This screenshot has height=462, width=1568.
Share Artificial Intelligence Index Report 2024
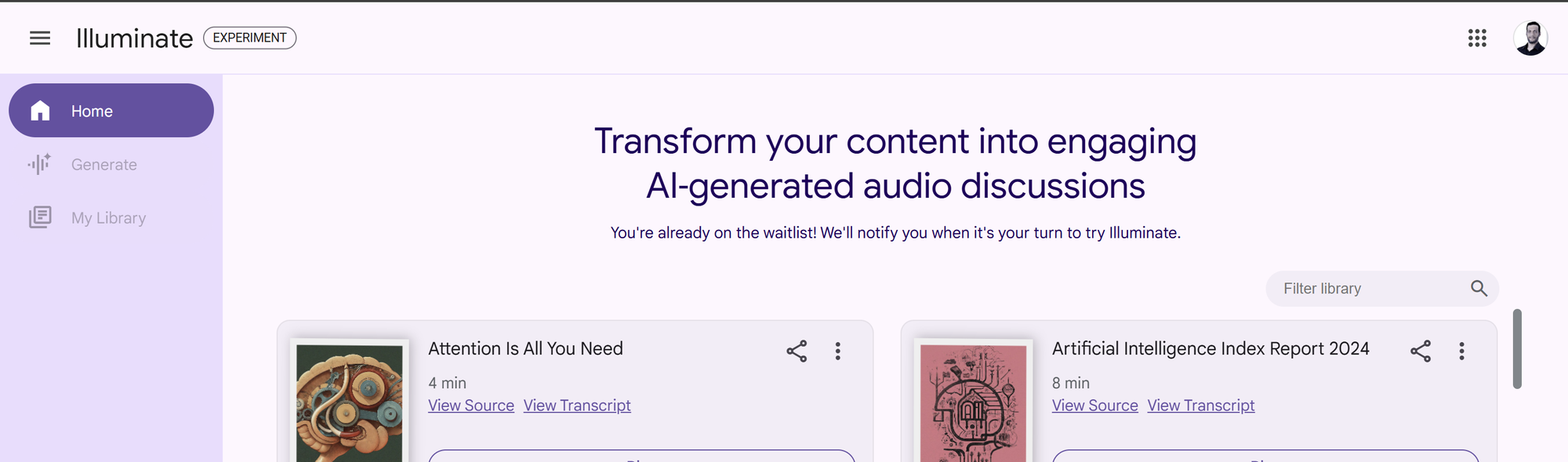tap(1421, 351)
